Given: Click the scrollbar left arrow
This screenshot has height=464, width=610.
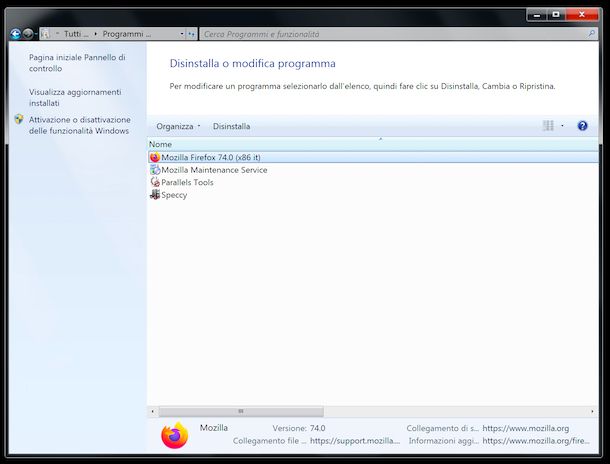Looking at the screenshot, I should click(x=152, y=411).
